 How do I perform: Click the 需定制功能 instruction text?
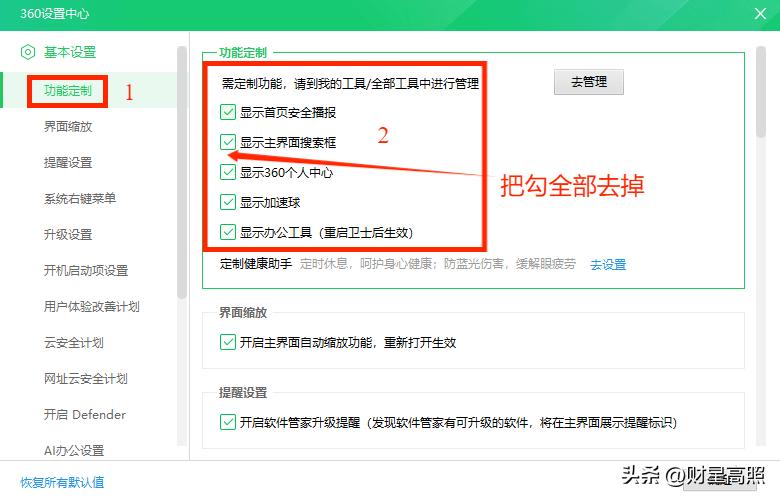pos(350,83)
